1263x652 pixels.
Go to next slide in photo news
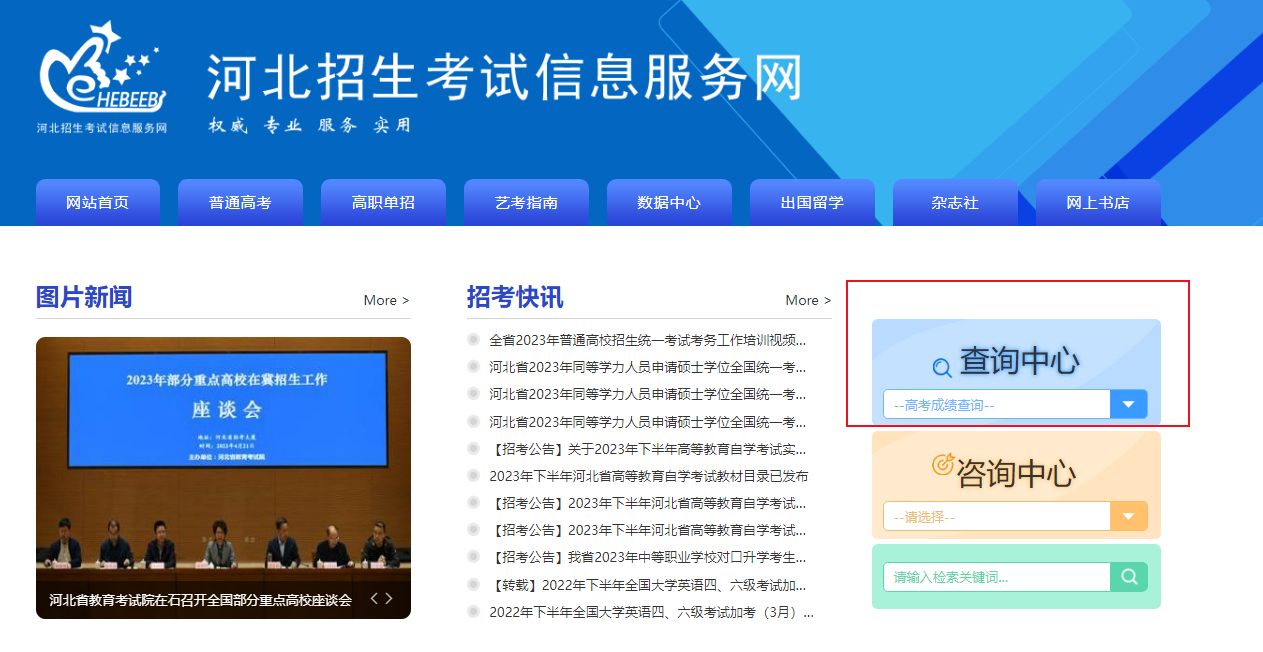(389, 598)
